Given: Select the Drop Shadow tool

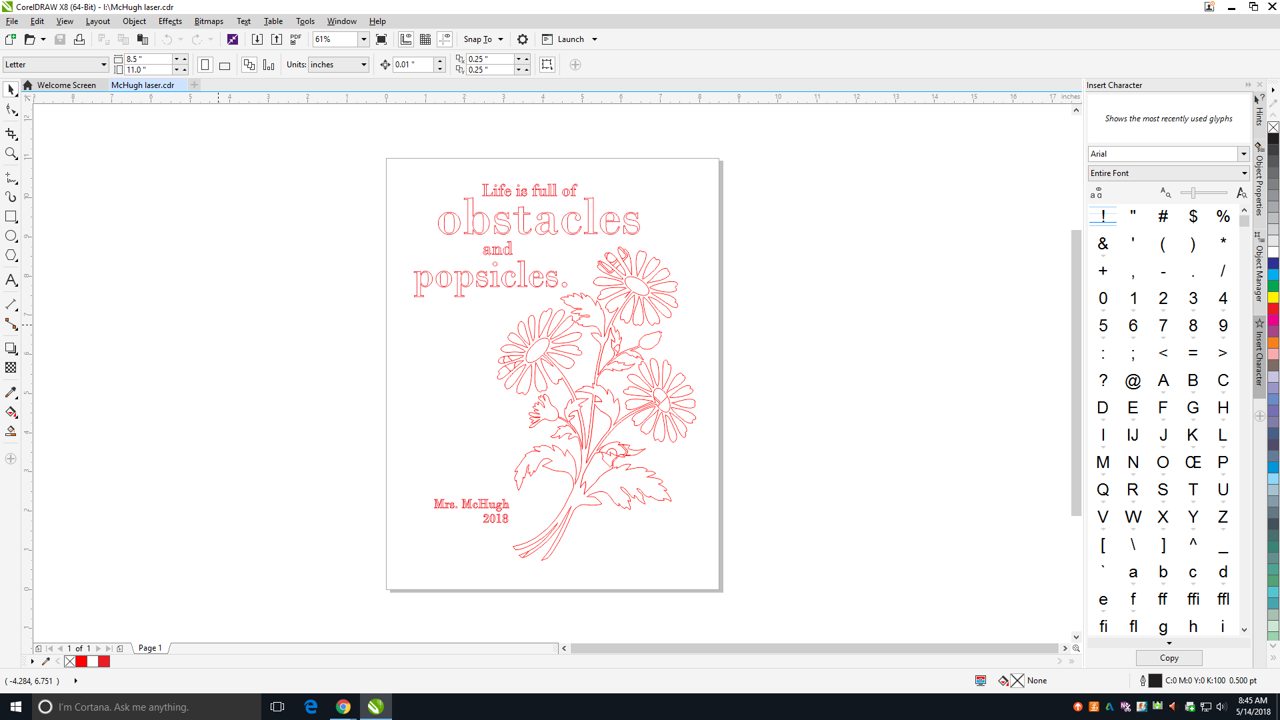Looking at the screenshot, I should (11, 349).
